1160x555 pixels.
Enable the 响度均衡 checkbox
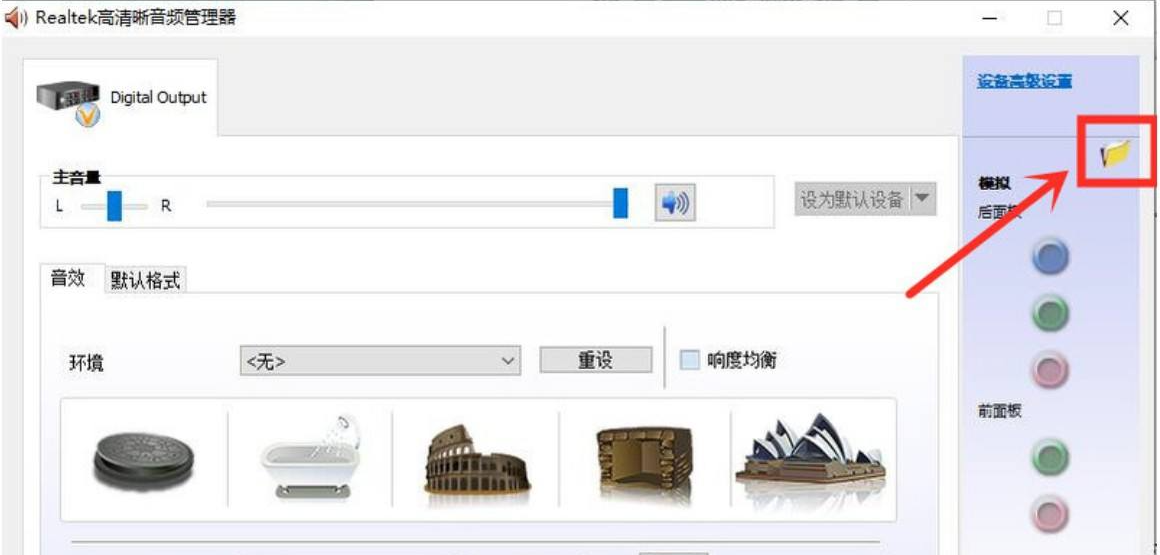coord(690,360)
